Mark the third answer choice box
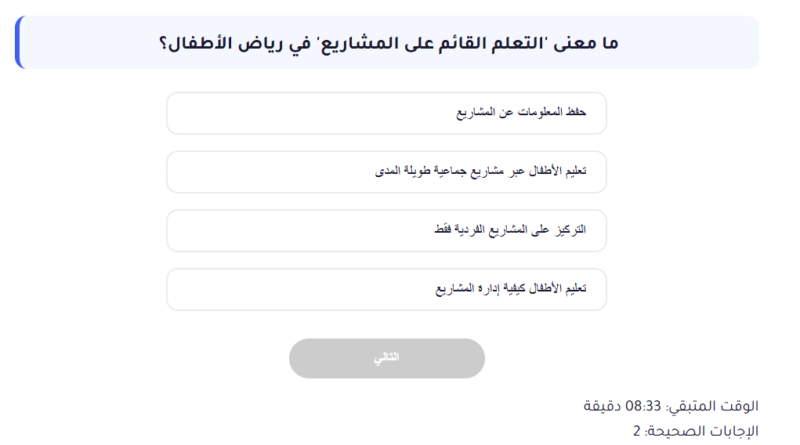Viewport: 800px width, 445px height. [x=386, y=230]
